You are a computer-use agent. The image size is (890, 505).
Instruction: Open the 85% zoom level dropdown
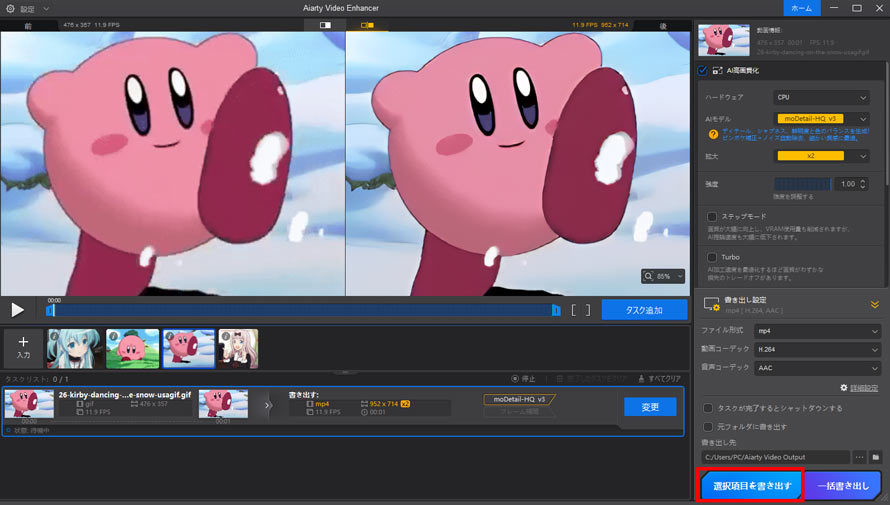point(679,276)
